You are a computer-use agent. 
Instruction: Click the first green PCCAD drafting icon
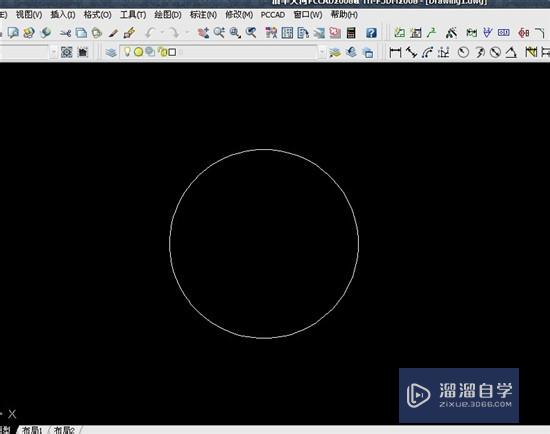400,33
